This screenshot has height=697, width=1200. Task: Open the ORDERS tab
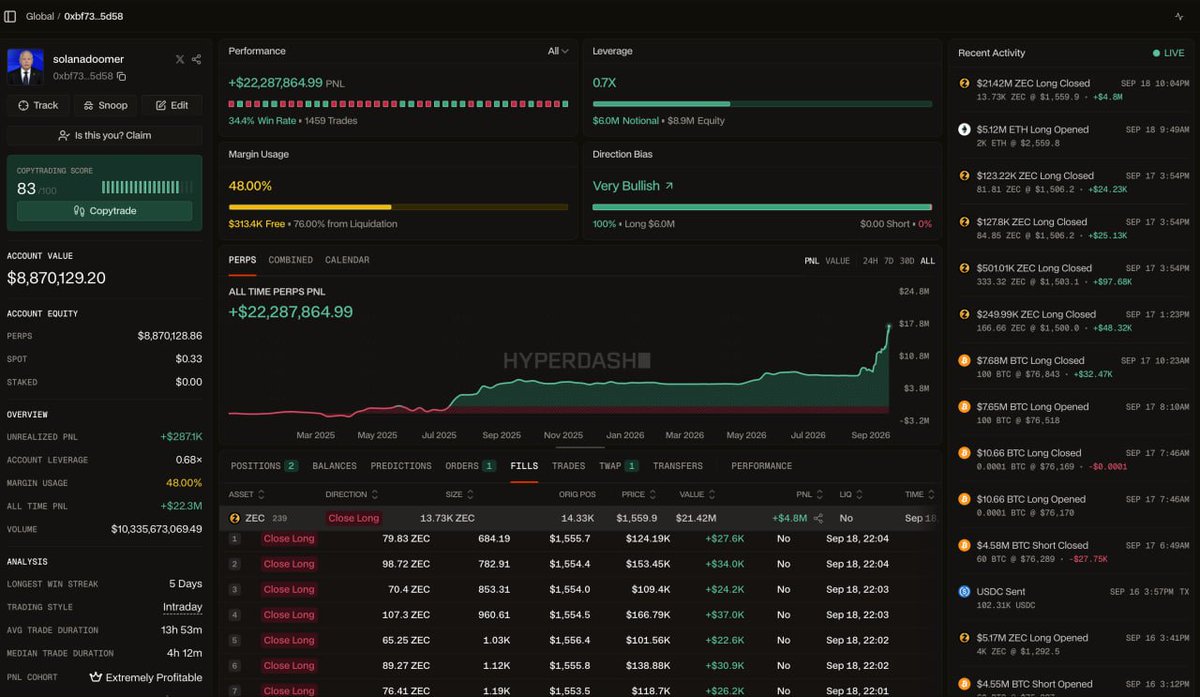click(x=470, y=466)
